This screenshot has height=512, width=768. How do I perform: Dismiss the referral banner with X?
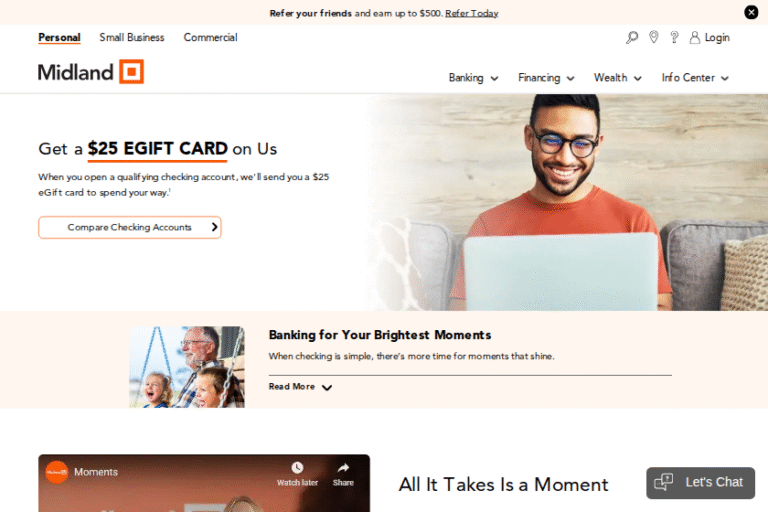coord(751,12)
